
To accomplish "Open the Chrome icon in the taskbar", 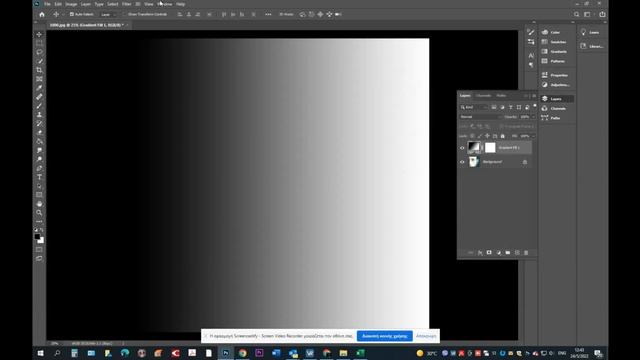I will tap(242, 353).
